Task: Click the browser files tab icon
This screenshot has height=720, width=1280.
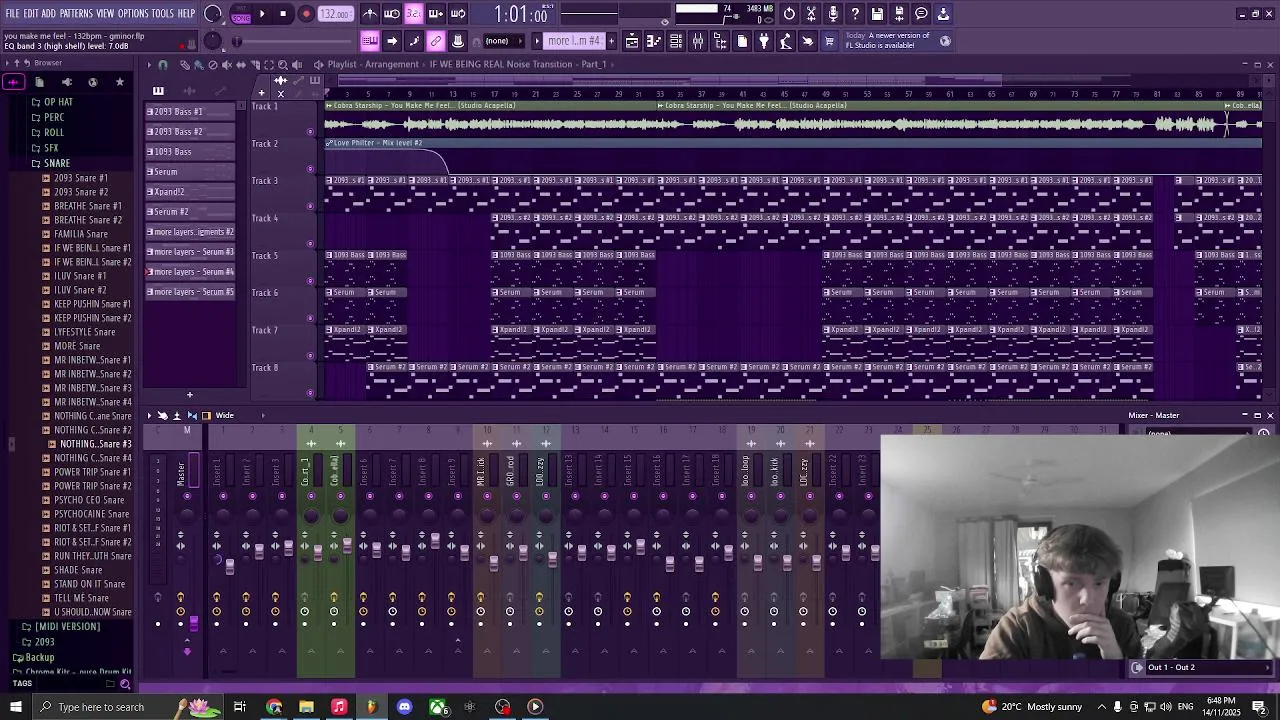Action: tap(39, 82)
